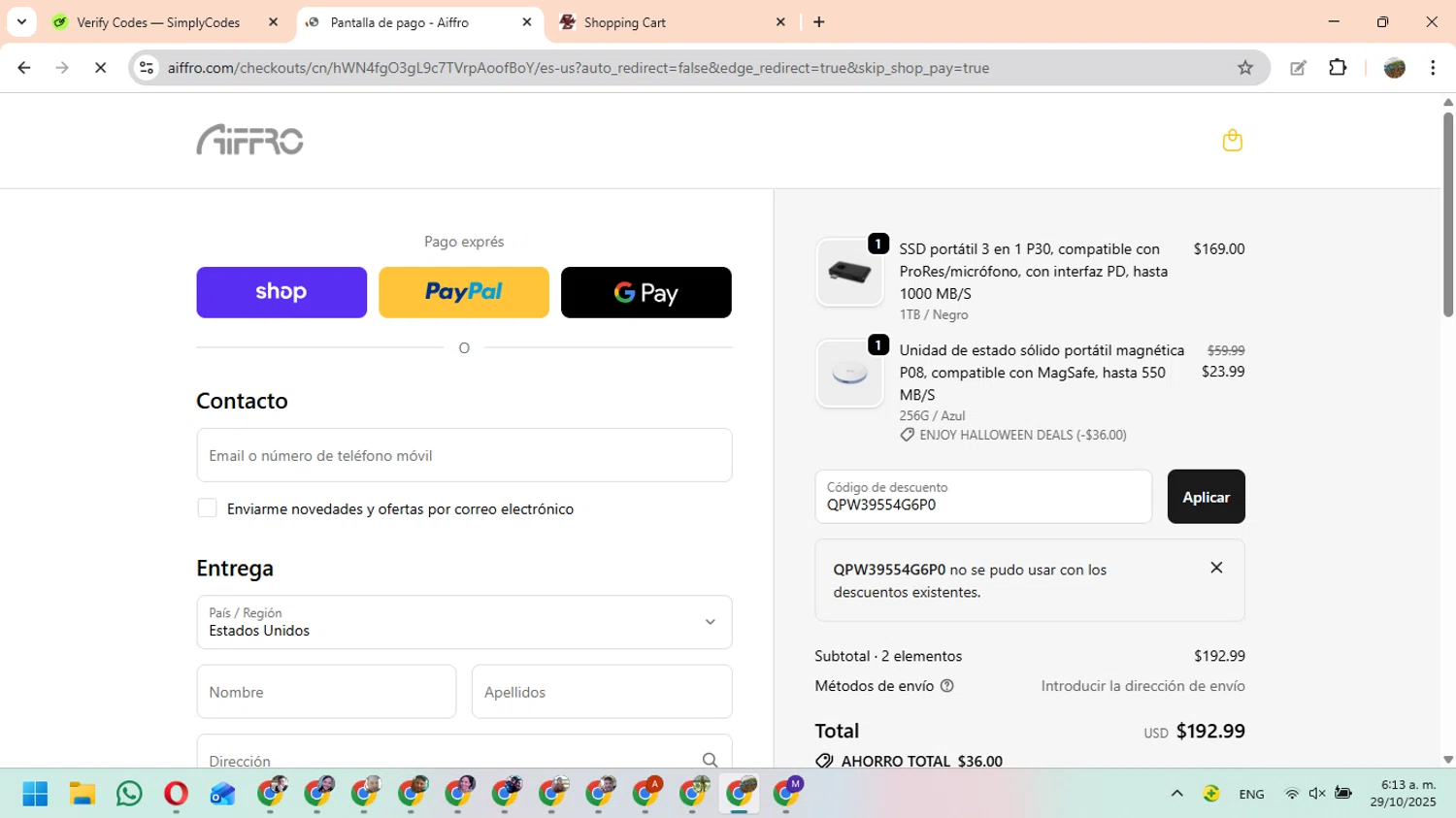Pay with Shop Pay button
Viewport: 1456px width, 818px height.
281,292
